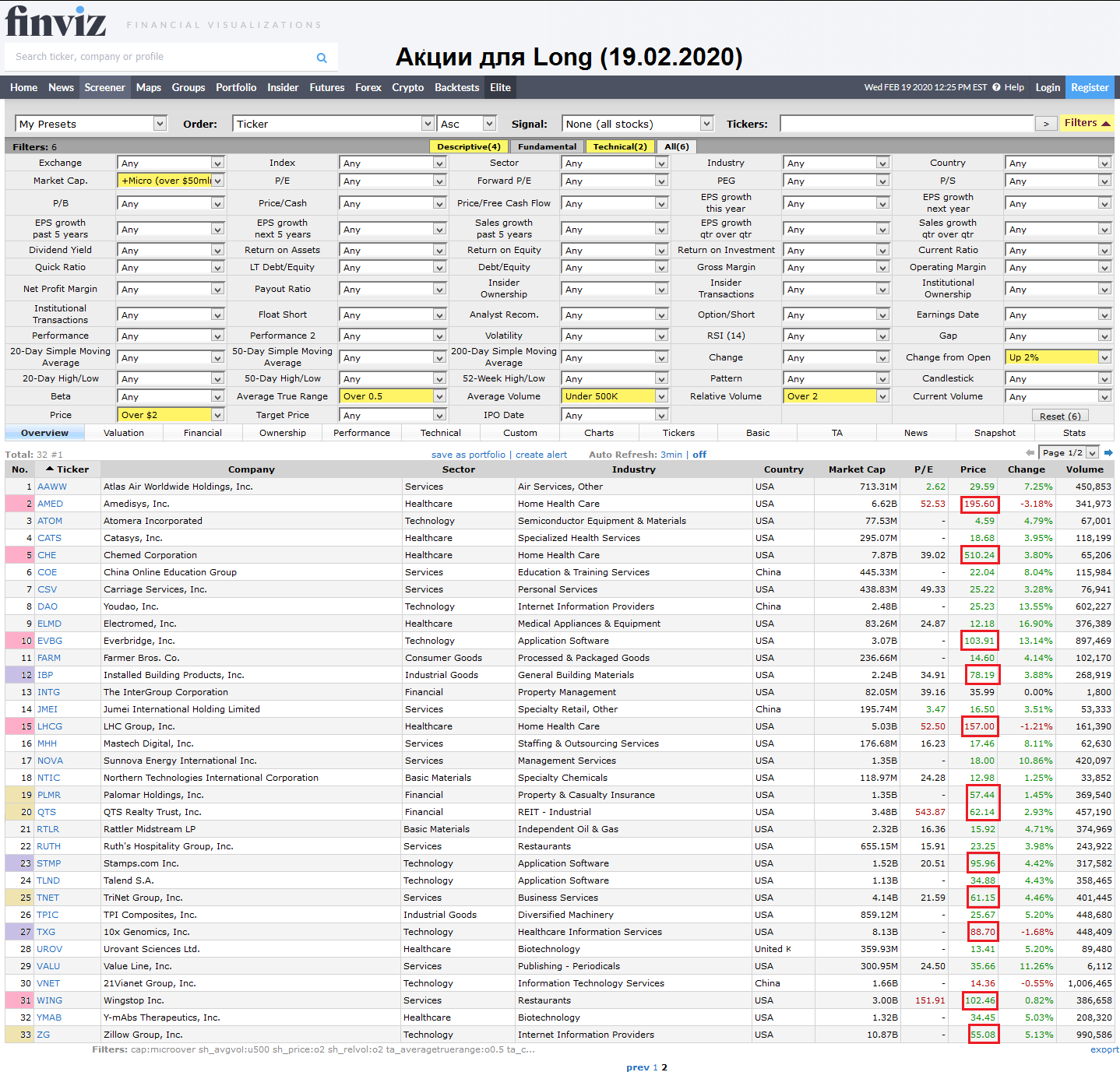1120x1079 pixels.
Task: Open the Charts view tab
Action: pyautogui.click(x=599, y=433)
